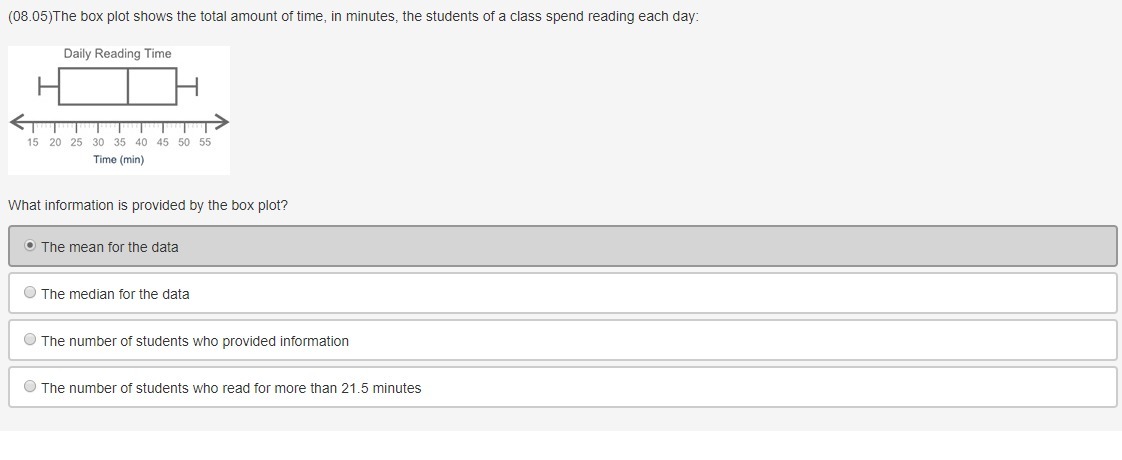Click the right whisker end cap of box plot
The width and height of the screenshot is (1122, 460).
click(196, 86)
